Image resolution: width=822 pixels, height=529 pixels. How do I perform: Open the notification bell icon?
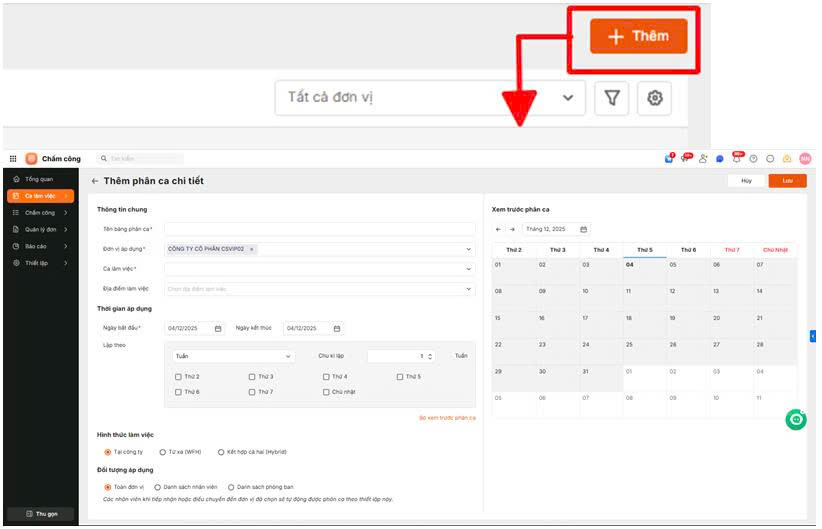pos(737,157)
